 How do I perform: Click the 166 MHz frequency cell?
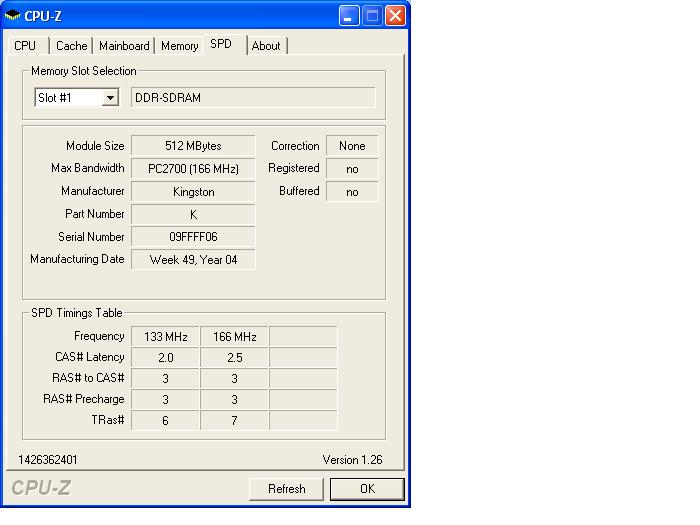click(x=235, y=337)
